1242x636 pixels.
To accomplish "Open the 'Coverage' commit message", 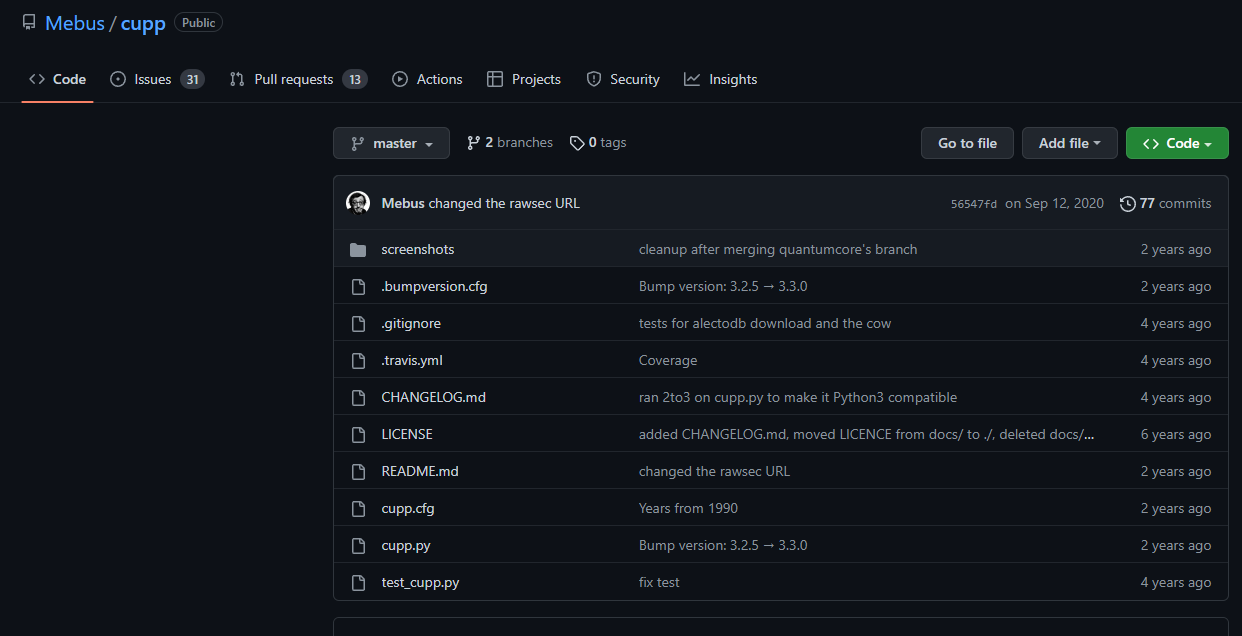I will [x=668, y=360].
